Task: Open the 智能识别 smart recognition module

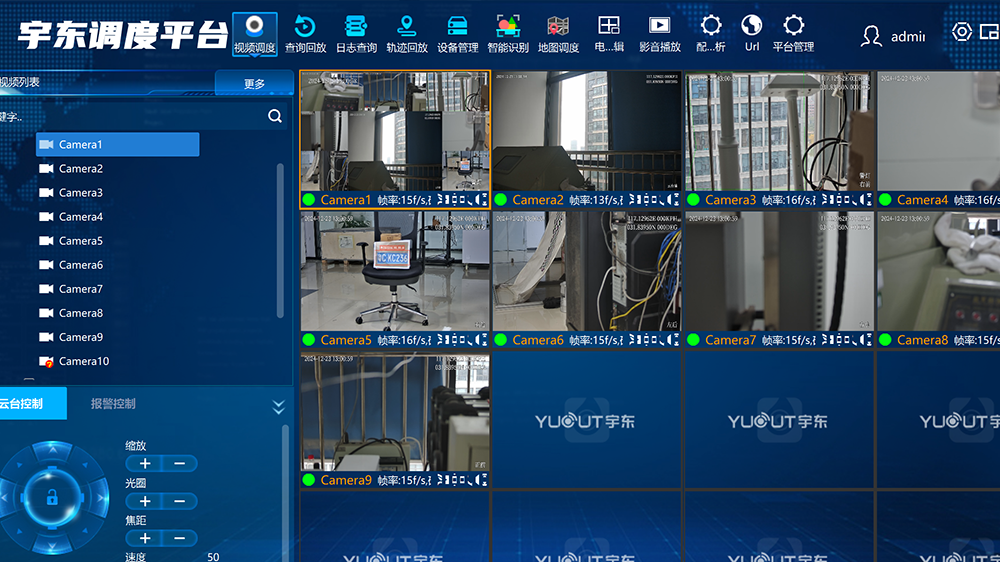Action: coord(508,33)
